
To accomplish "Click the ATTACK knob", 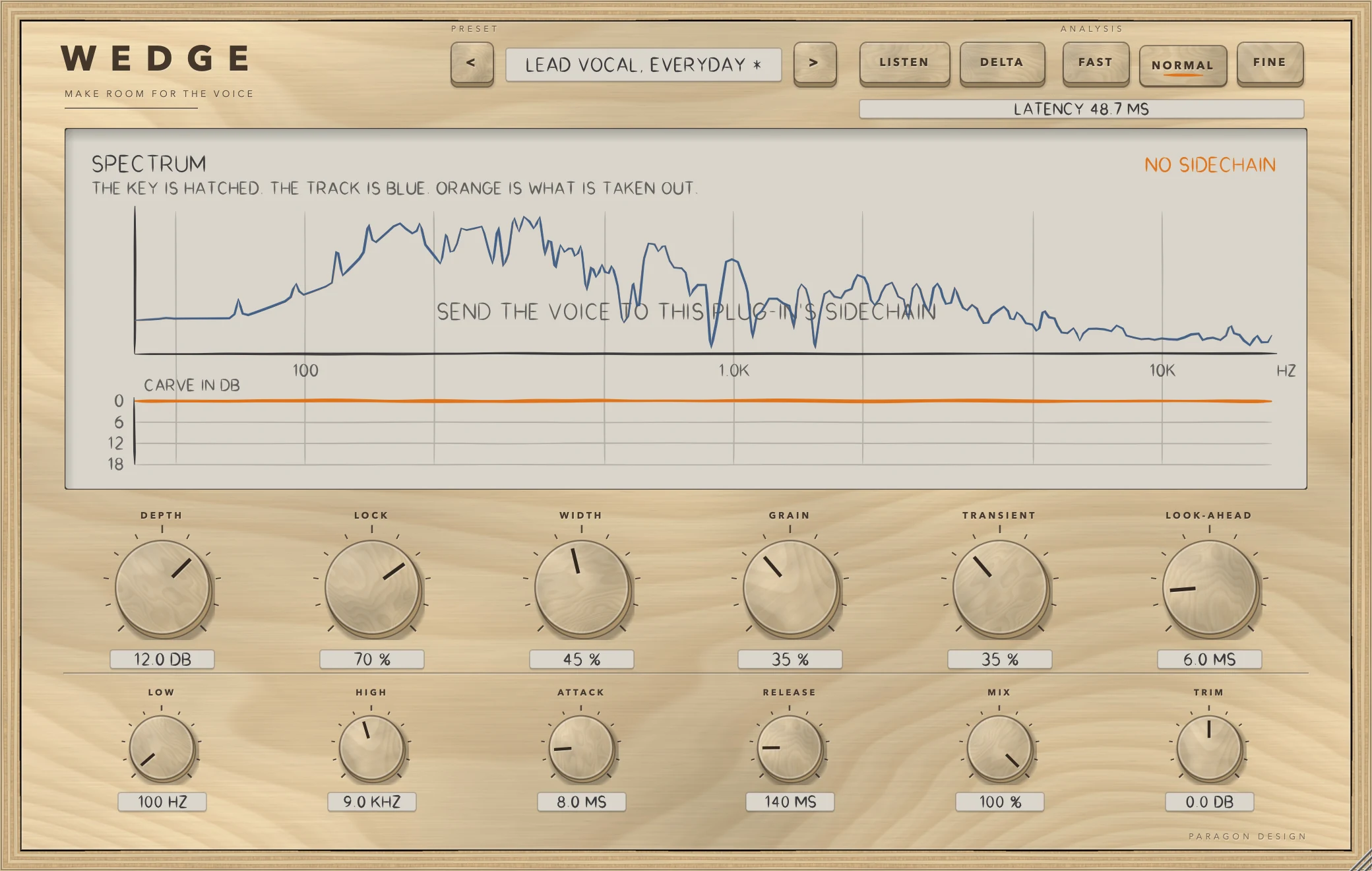I will pos(581,748).
